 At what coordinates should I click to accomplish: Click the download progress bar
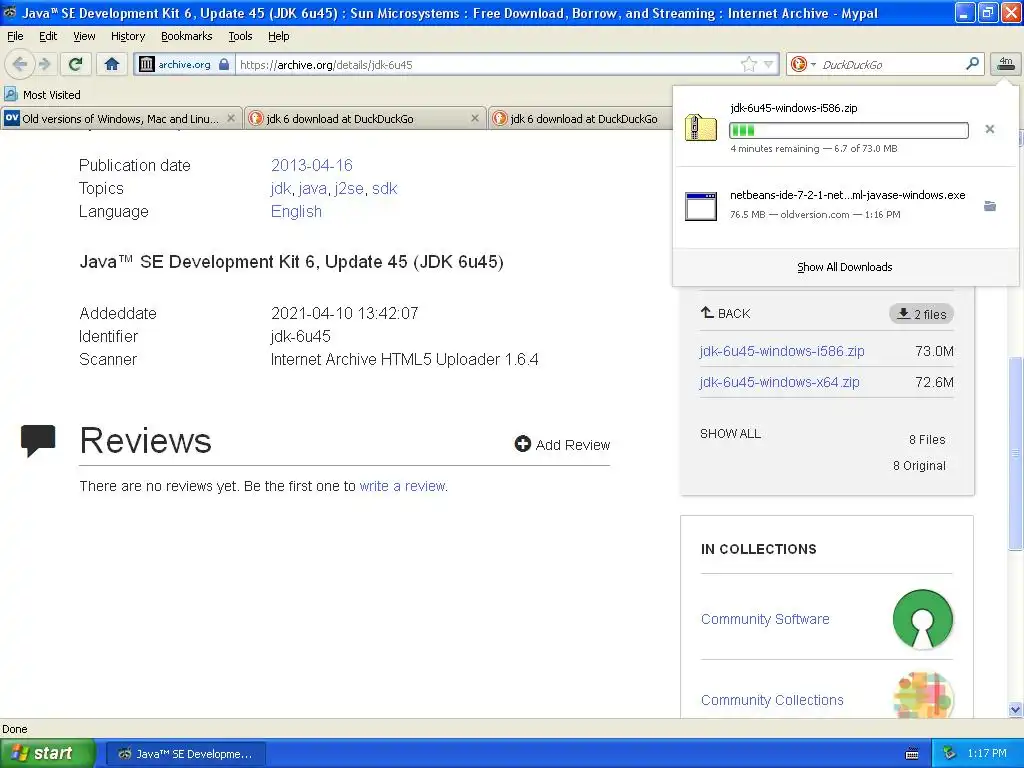pos(848,131)
